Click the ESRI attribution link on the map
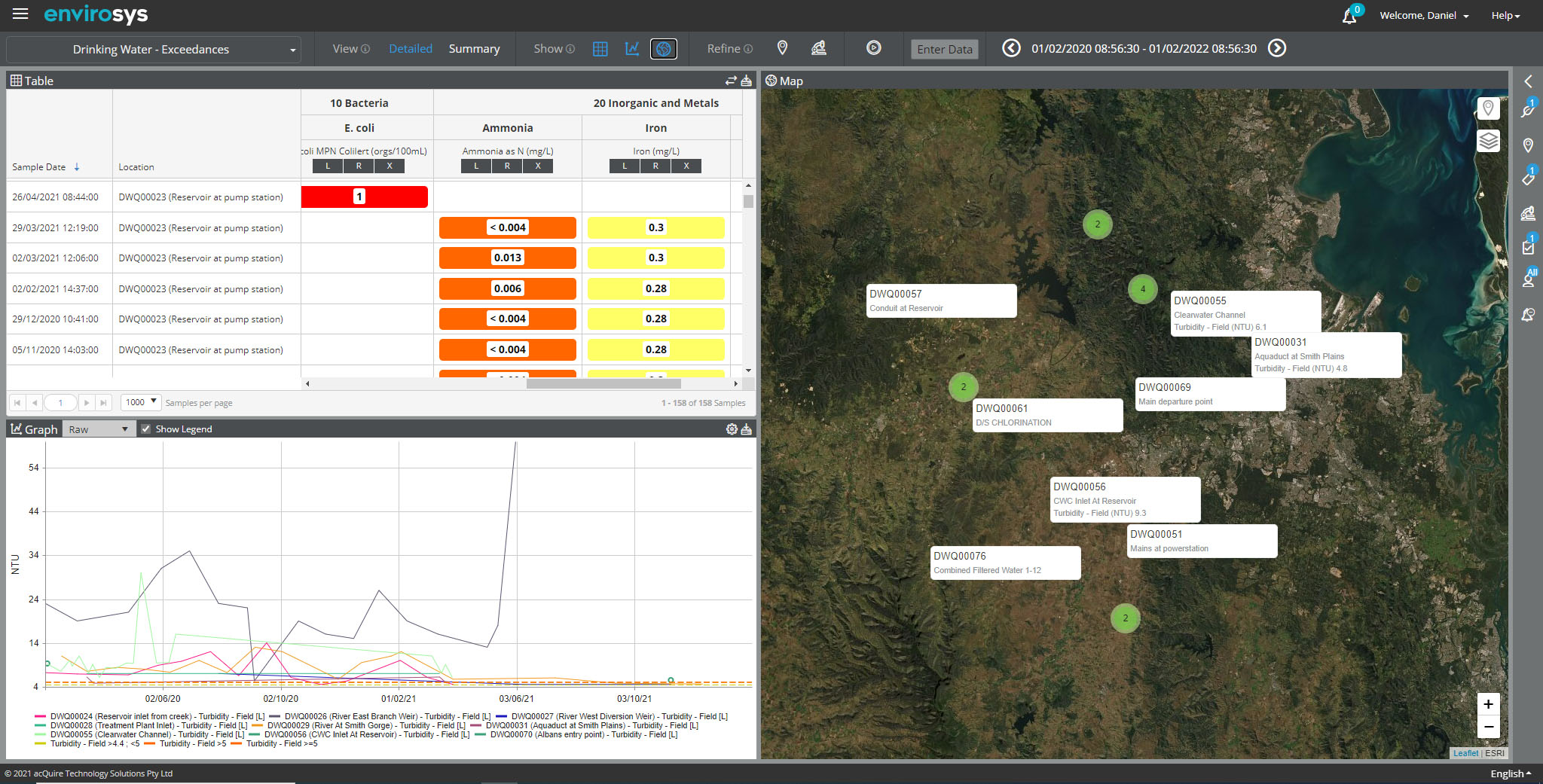Viewport: 1543px width, 784px height. 1495,753
